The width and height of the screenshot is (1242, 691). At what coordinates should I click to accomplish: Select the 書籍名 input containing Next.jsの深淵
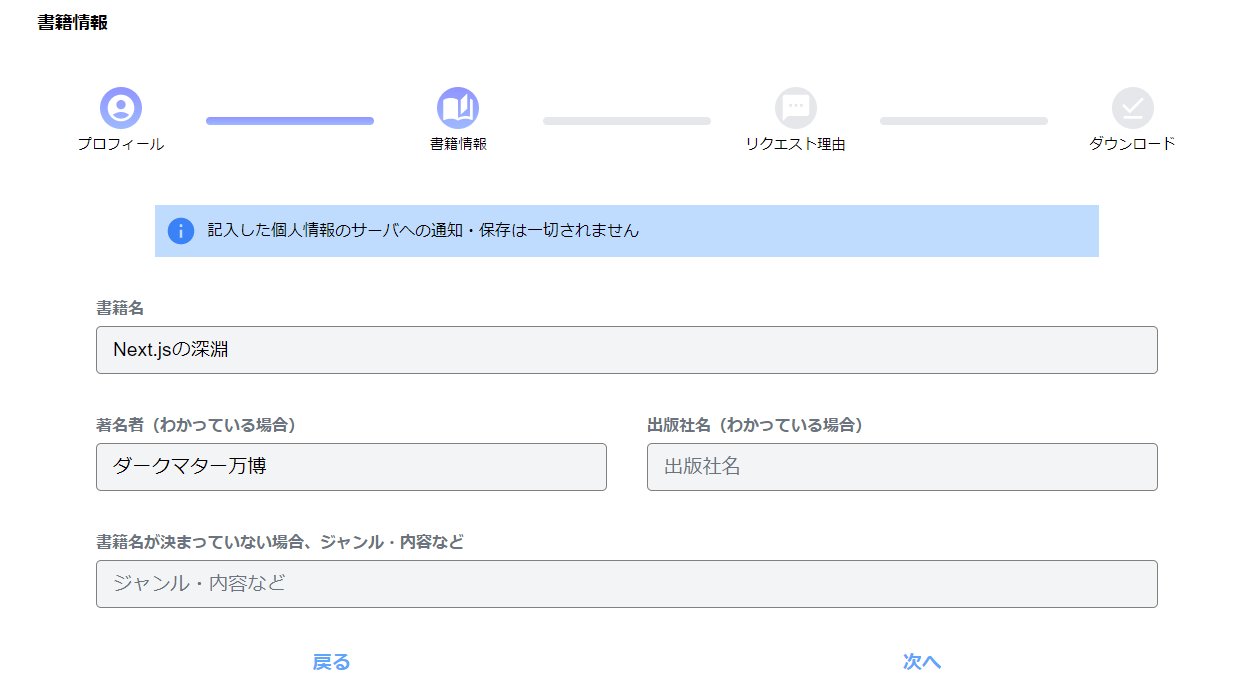[626, 350]
